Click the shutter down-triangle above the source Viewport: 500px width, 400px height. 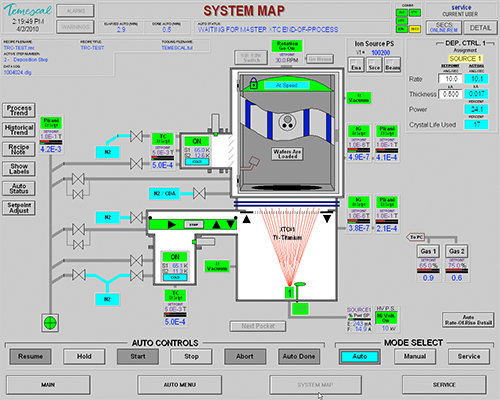327,219
